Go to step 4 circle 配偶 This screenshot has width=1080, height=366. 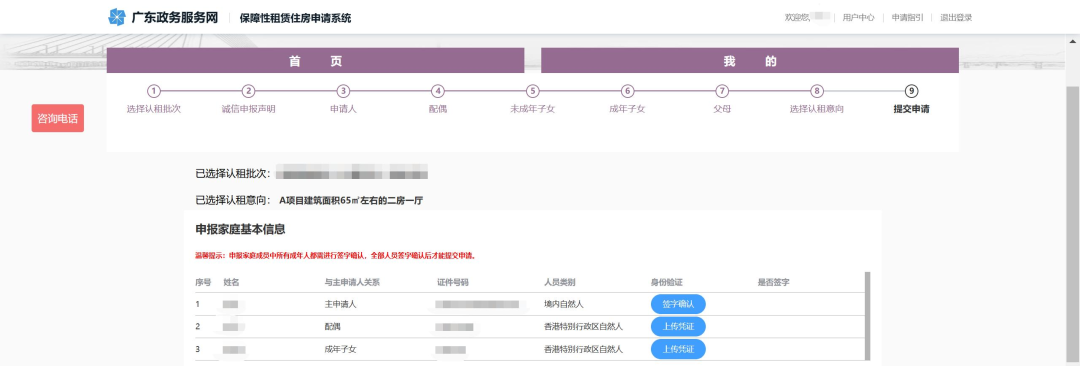(x=437, y=91)
